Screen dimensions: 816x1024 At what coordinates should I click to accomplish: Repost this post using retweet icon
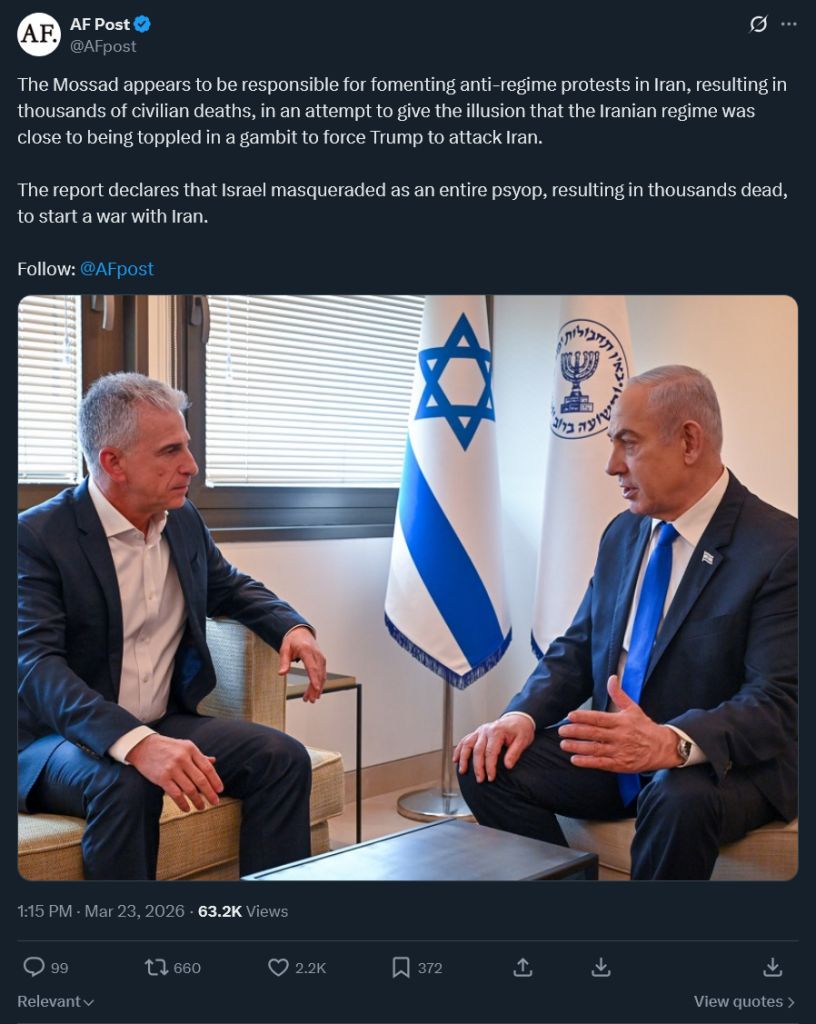157,967
